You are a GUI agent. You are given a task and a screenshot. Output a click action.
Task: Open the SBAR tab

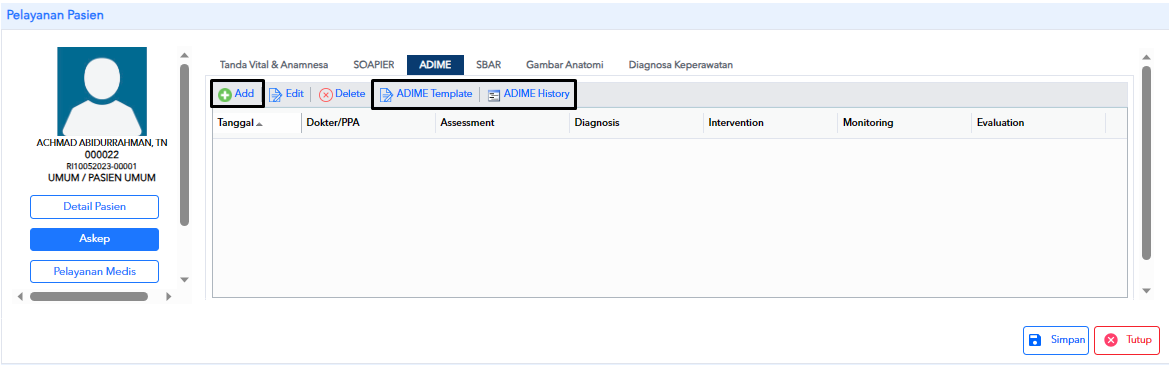coord(488,65)
